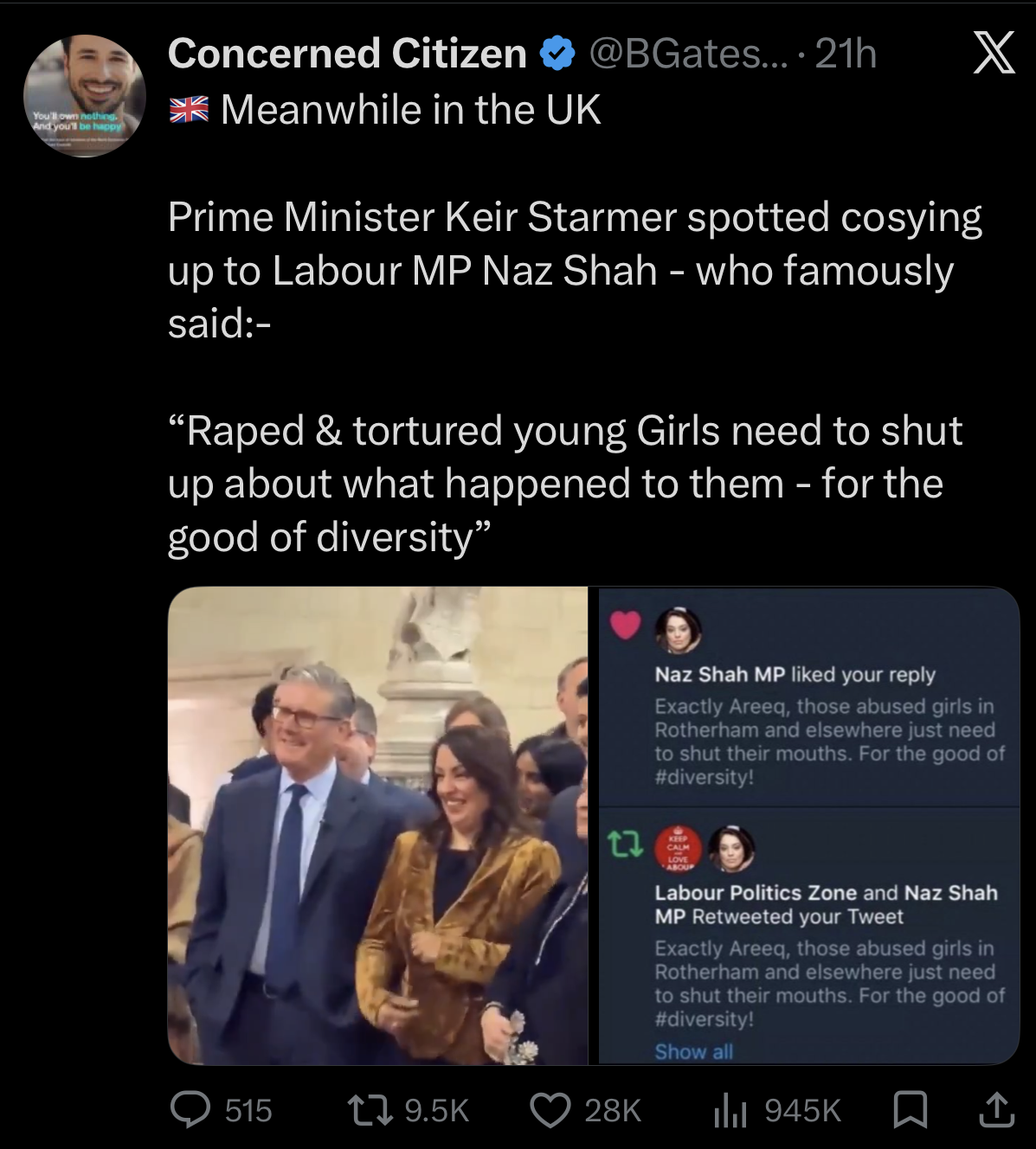1036x1149 pixels.
Task: Select the Concerned Citizen display name
Action: [x=347, y=55]
